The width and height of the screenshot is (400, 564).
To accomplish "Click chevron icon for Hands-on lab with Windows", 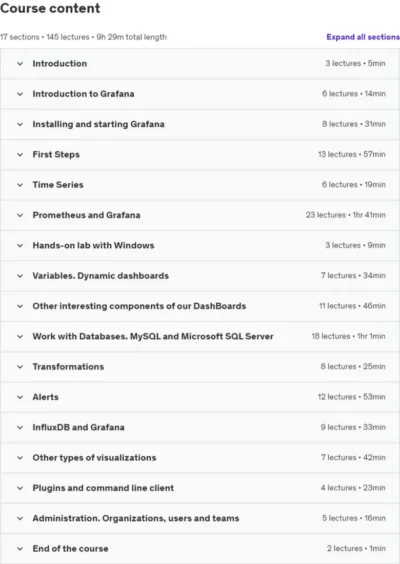I will 20,246.
